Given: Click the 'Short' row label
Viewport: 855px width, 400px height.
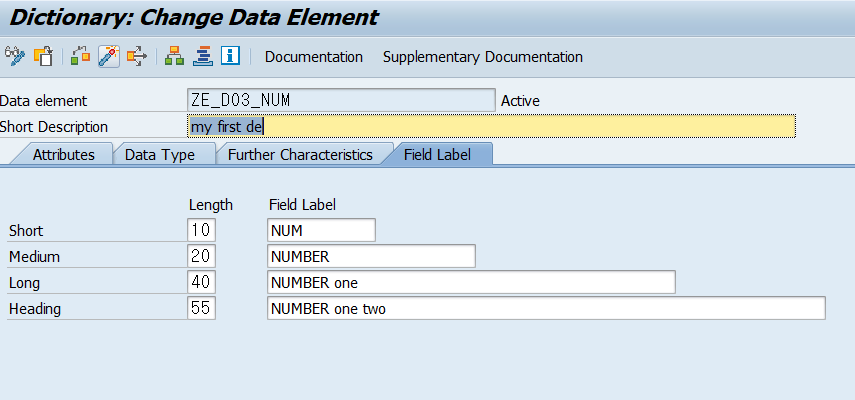Looking at the screenshot, I should click(26, 231).
